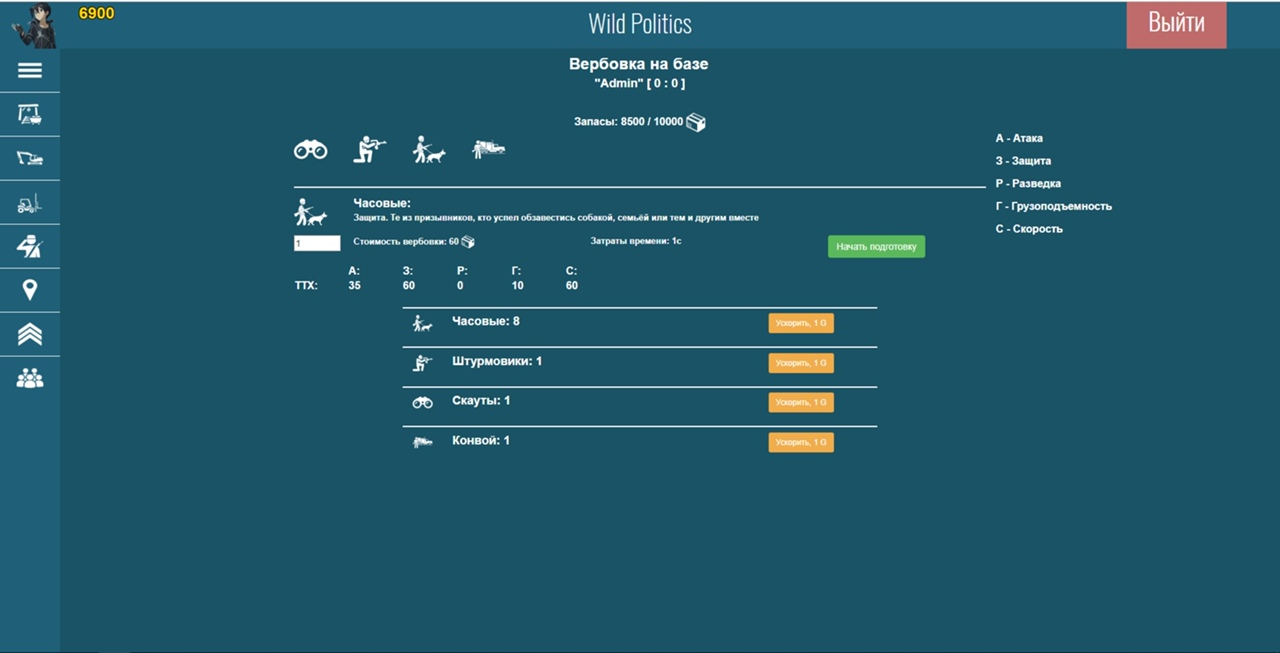Viewport: 1280px width, 653px height.
Task: Click the "Штурмовики: 1" queue entry text
Action: point(497,361)
